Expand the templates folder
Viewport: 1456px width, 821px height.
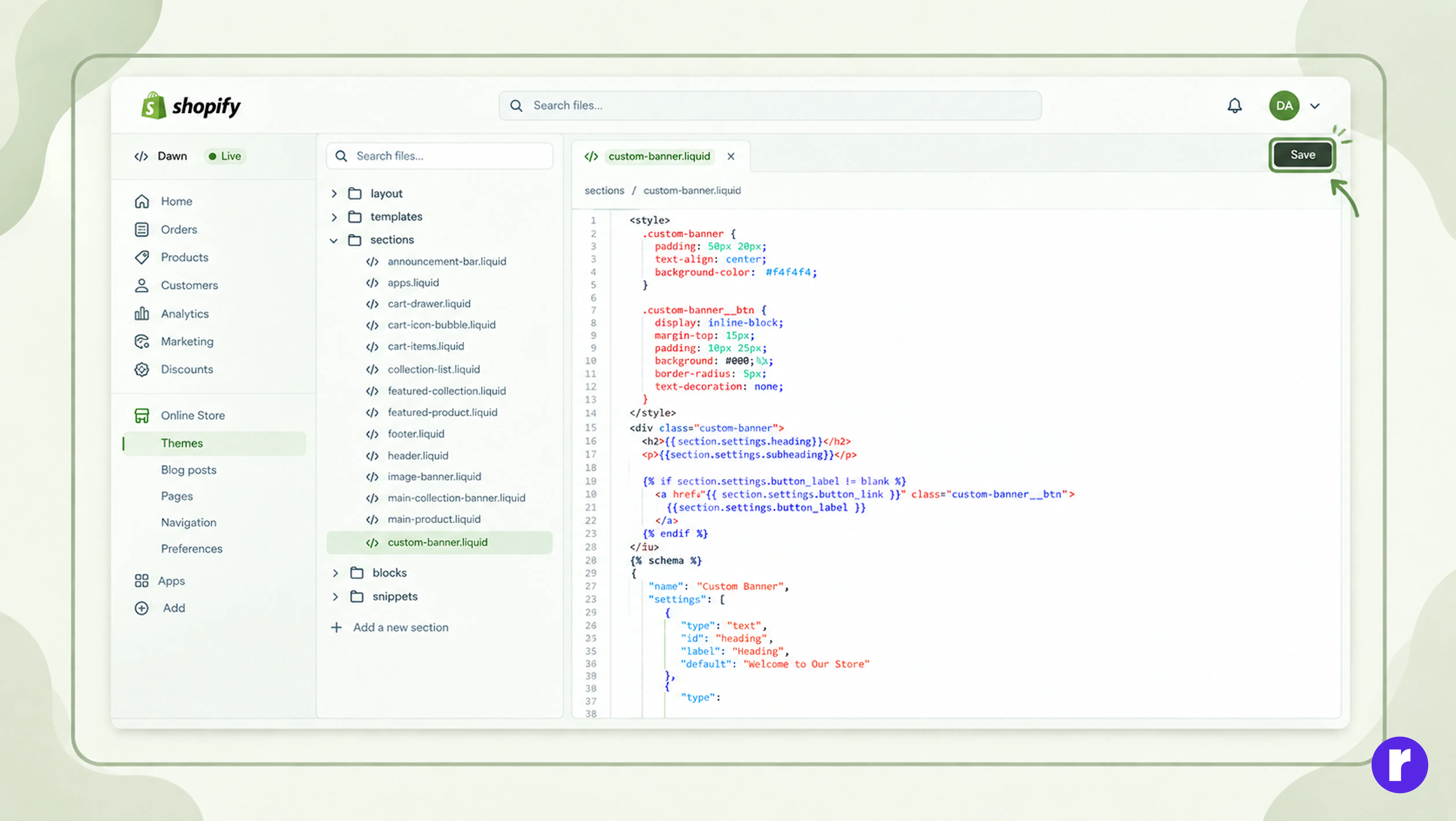click(334, 217)
